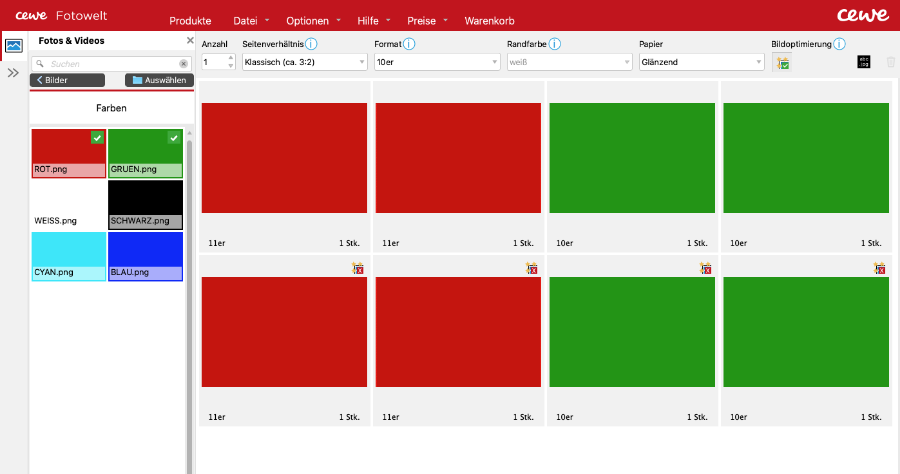Select the ROT.png thumbnail

[68, 153]
